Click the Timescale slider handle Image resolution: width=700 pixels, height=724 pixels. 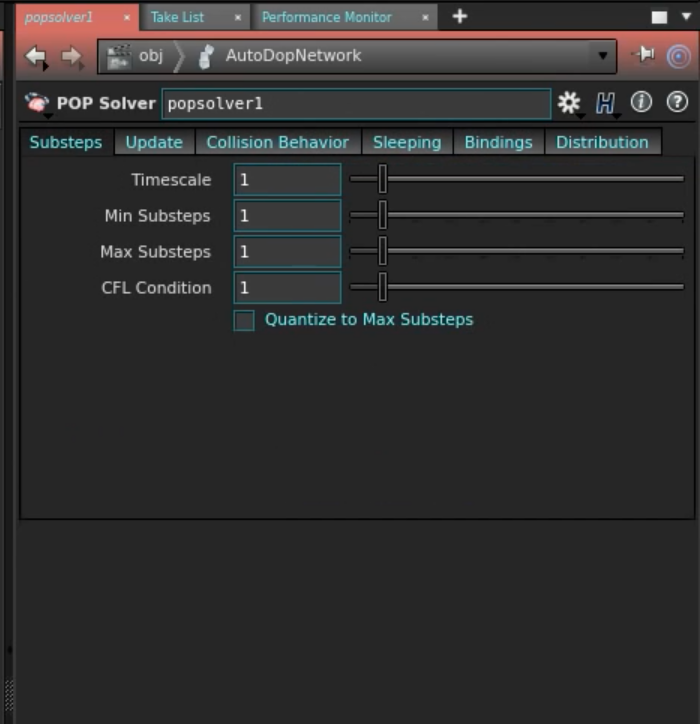(382, 179)
